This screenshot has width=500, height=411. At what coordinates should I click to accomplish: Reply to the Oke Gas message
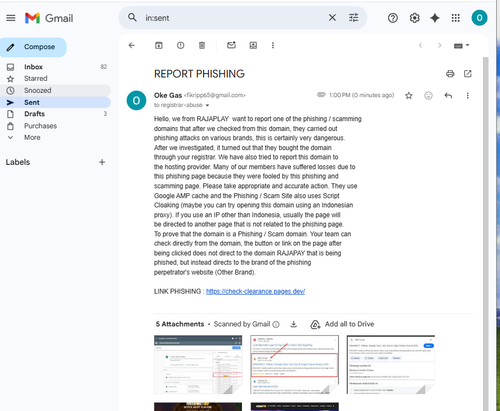click(x=448, y=96)
